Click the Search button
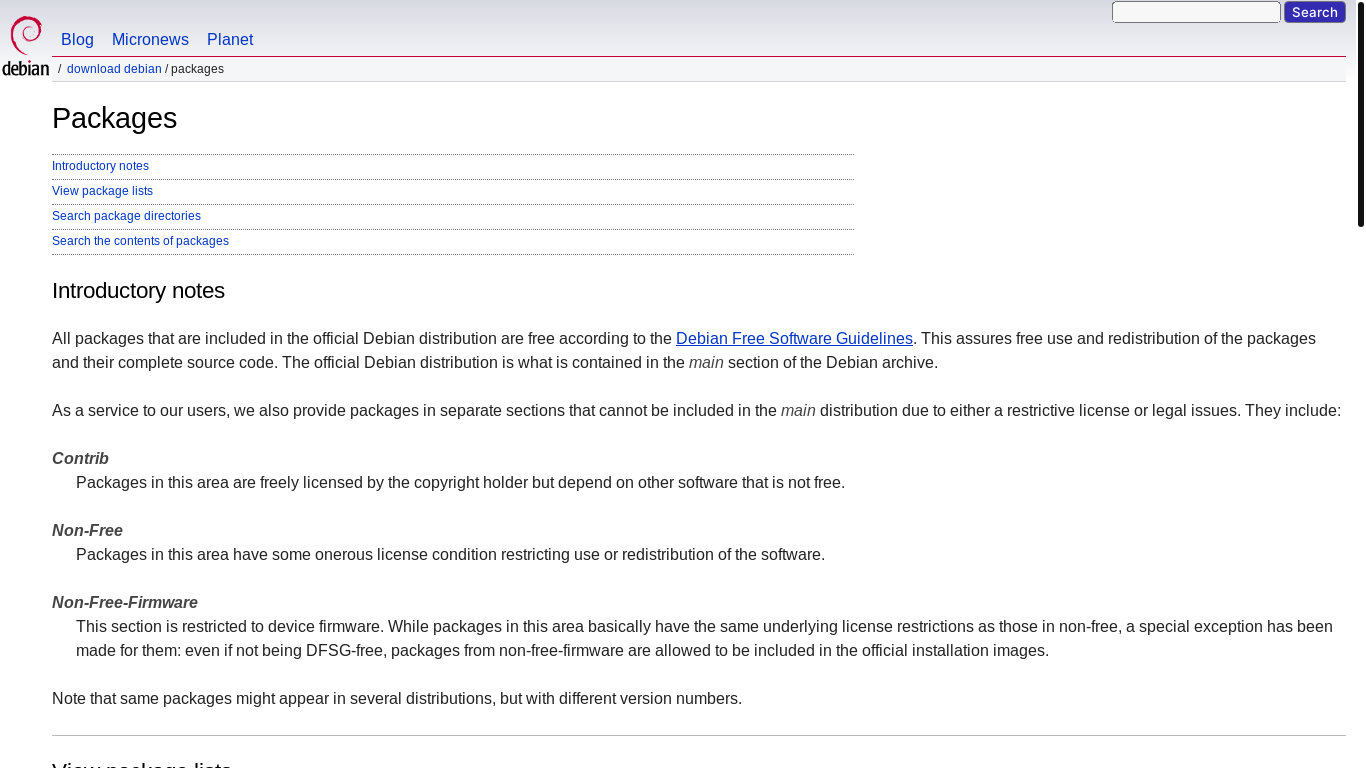This screenshot has width=1366, height=768. 1315,12
